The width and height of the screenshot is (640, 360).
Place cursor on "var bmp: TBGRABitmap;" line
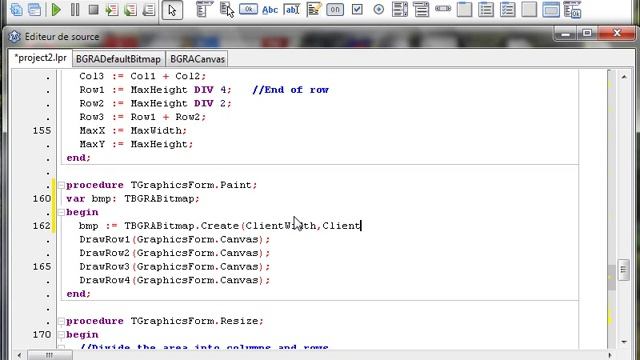[x=133, y=199]
